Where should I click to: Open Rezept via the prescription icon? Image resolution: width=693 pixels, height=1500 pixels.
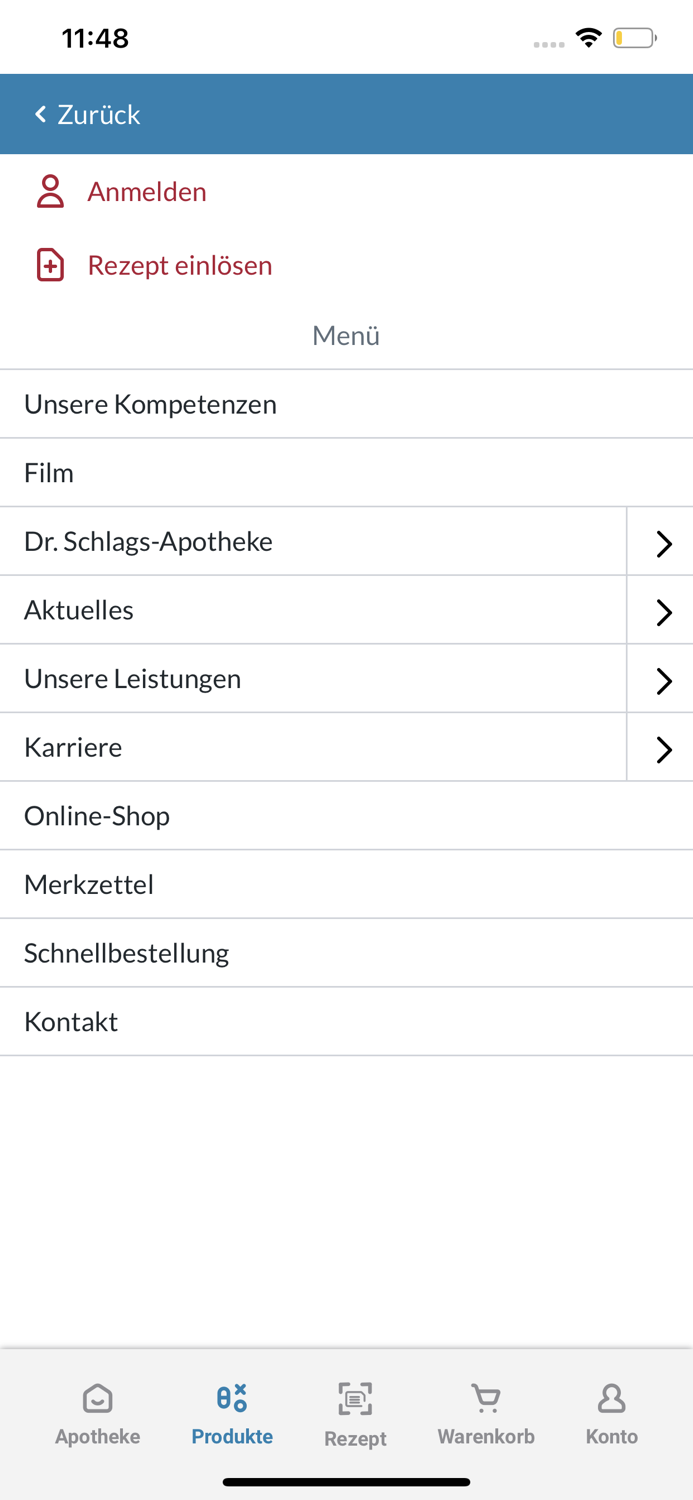355,1399
